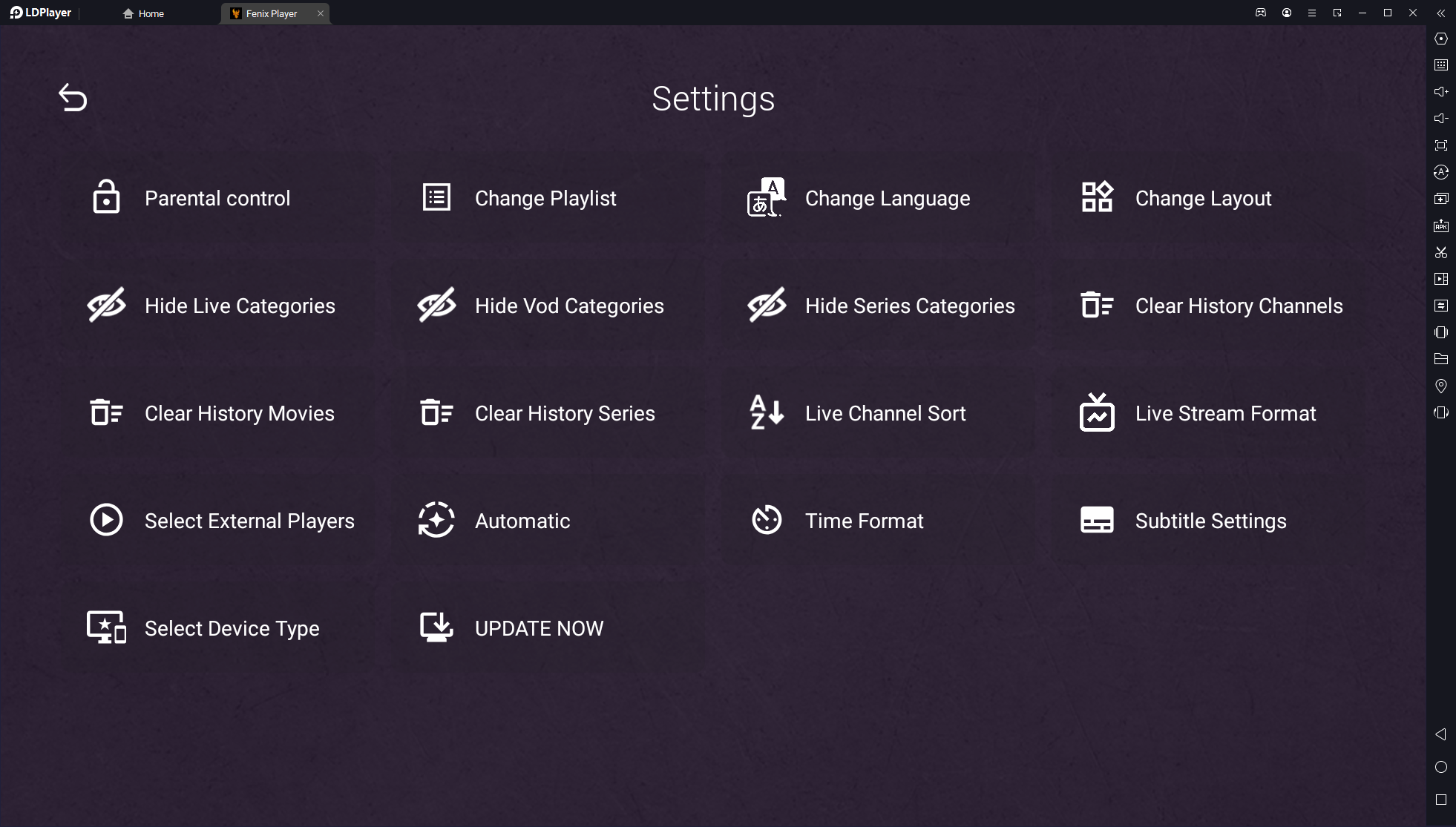
Task: Open LDPlayer location pin icon
Action: pos(1441,386)
